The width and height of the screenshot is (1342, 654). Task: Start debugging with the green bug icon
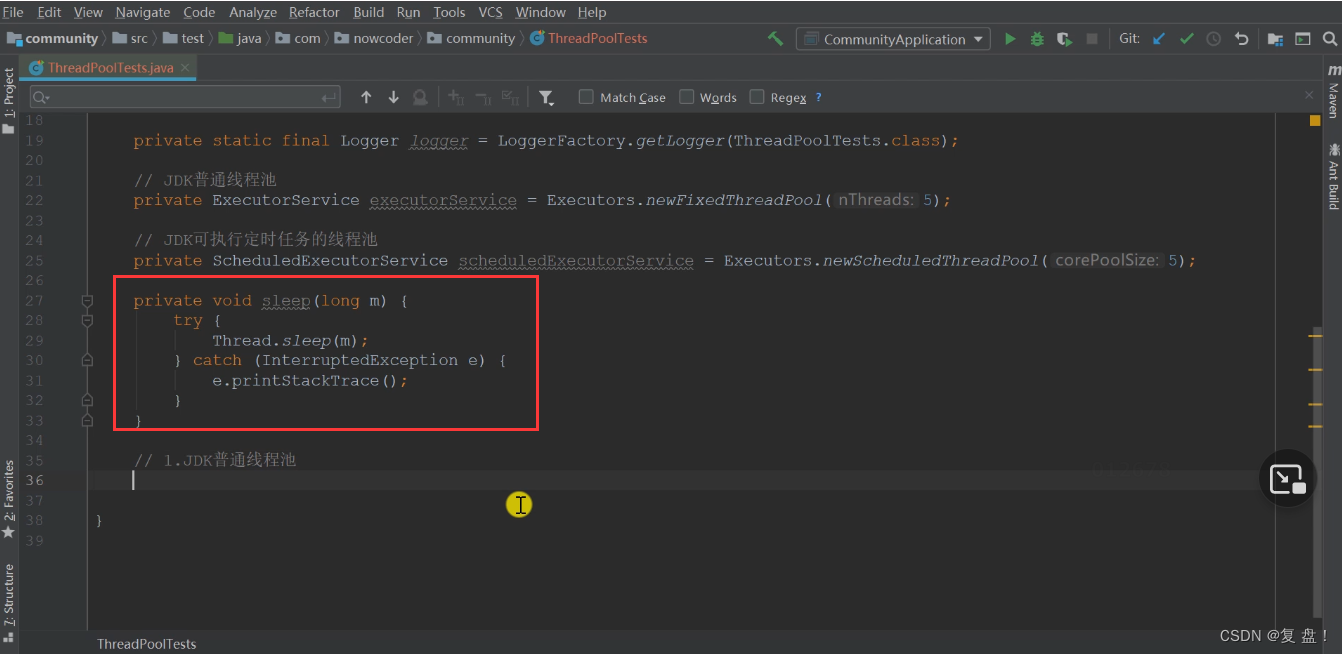tap(1037, 39)
